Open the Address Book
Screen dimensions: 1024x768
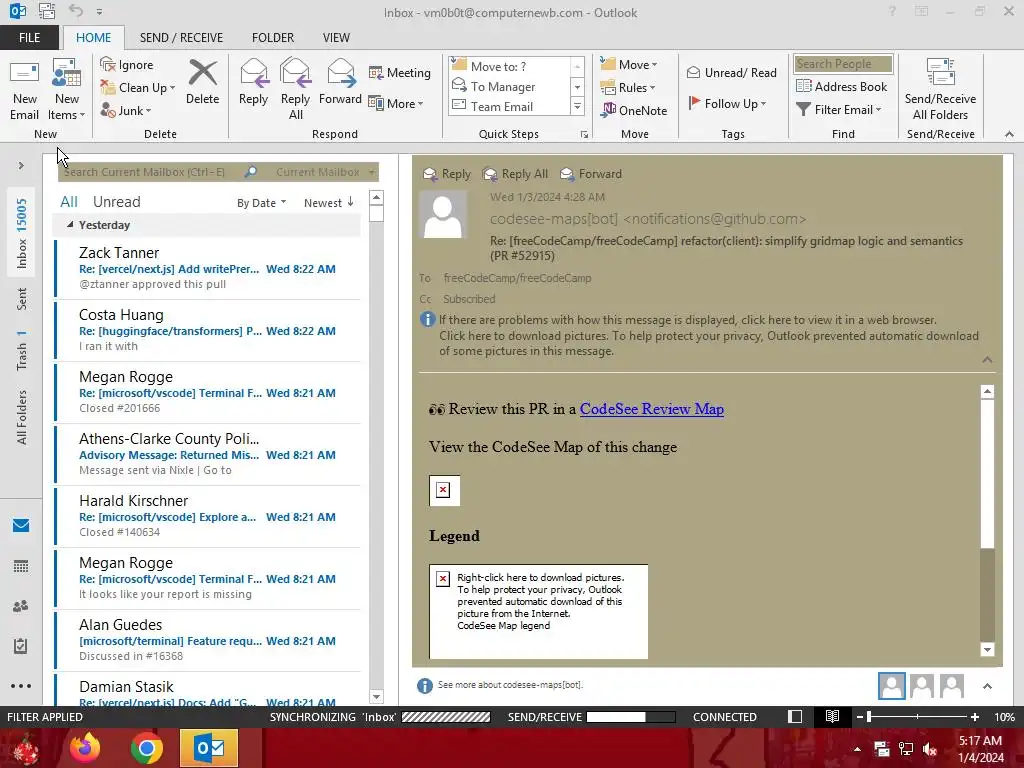point(842,86)
